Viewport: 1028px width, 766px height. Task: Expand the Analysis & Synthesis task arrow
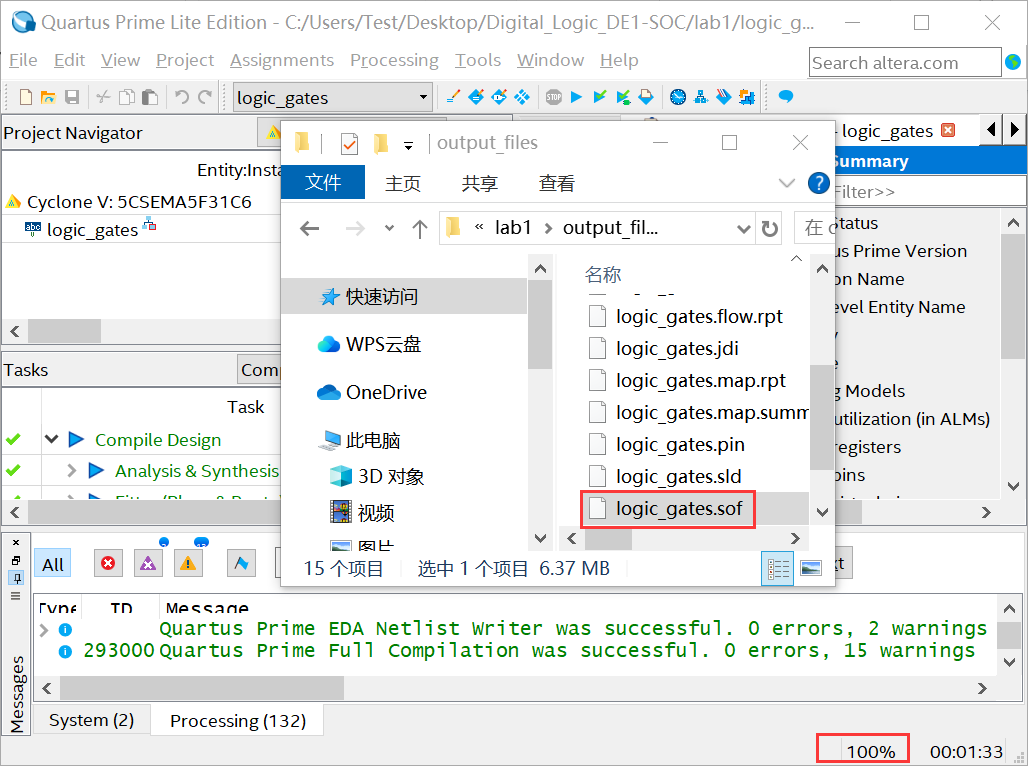pyautogui.click(x=71, y=470)
